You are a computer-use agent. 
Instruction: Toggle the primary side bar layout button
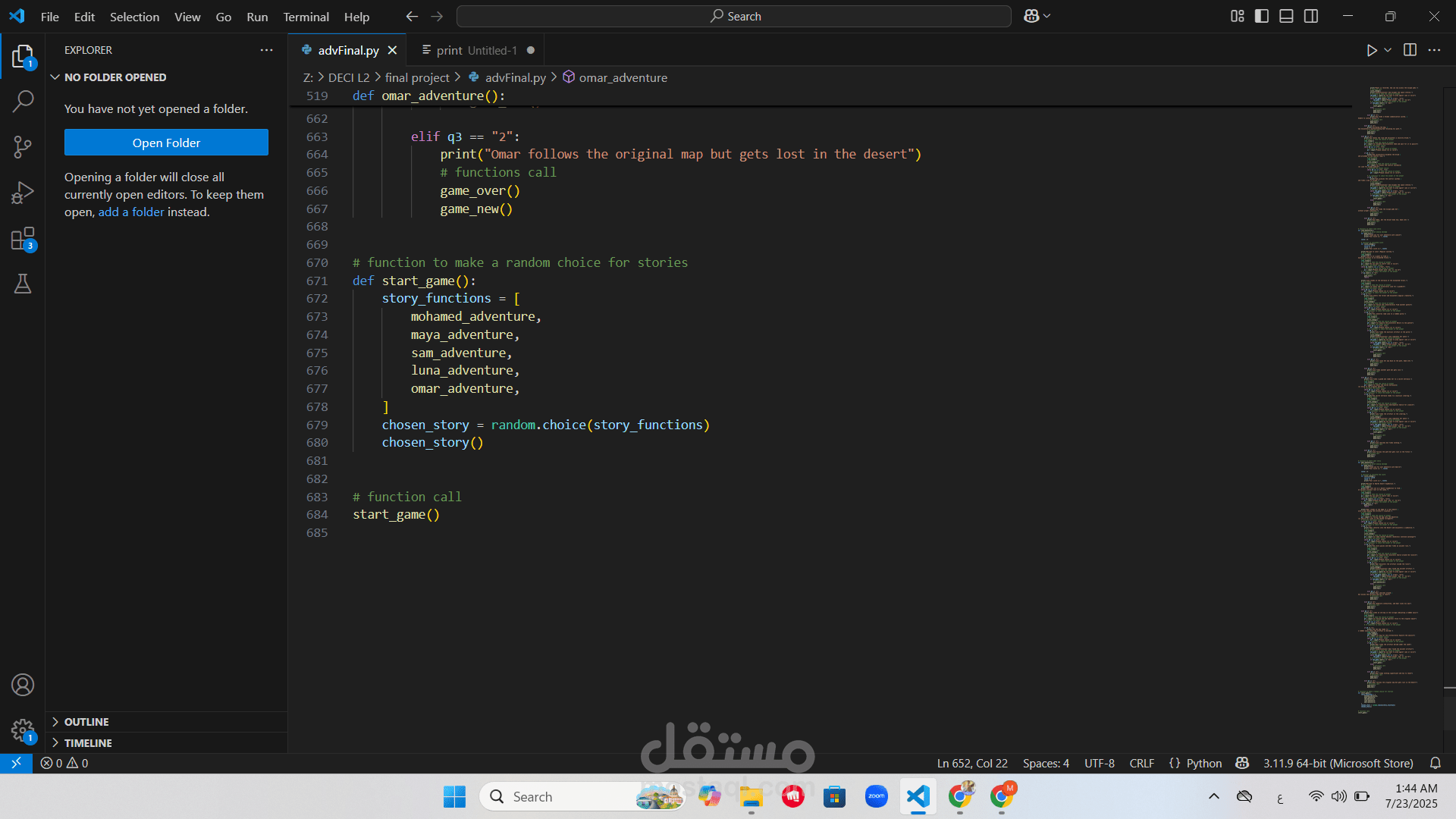coord(1262,16)
